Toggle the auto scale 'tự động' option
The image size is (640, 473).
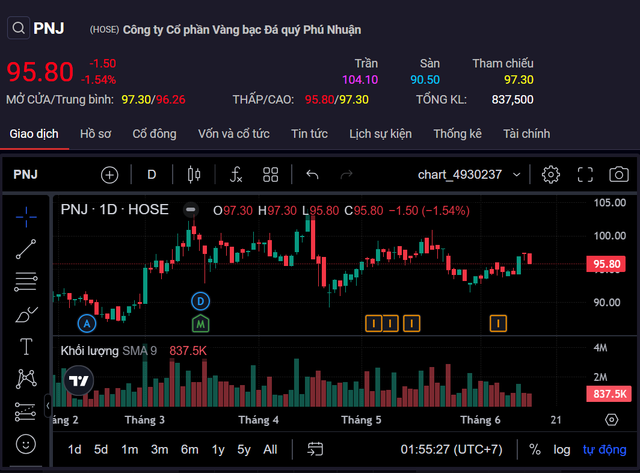603,449
